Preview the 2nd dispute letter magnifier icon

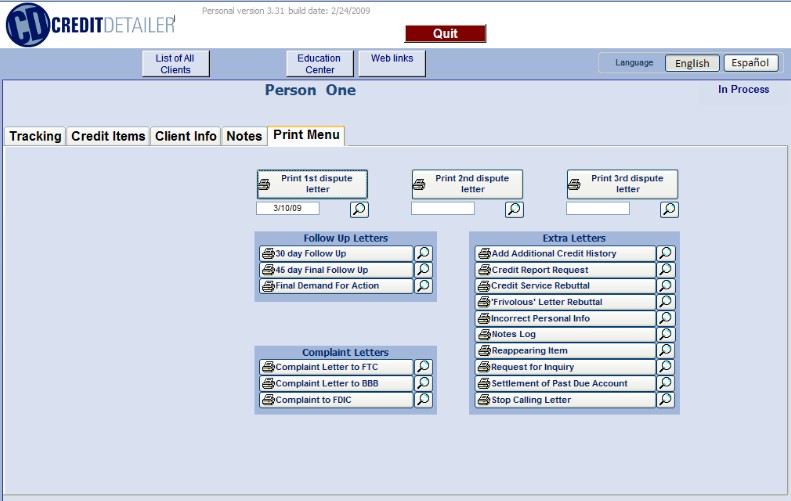pyautogui.click(x=514, y=209)
